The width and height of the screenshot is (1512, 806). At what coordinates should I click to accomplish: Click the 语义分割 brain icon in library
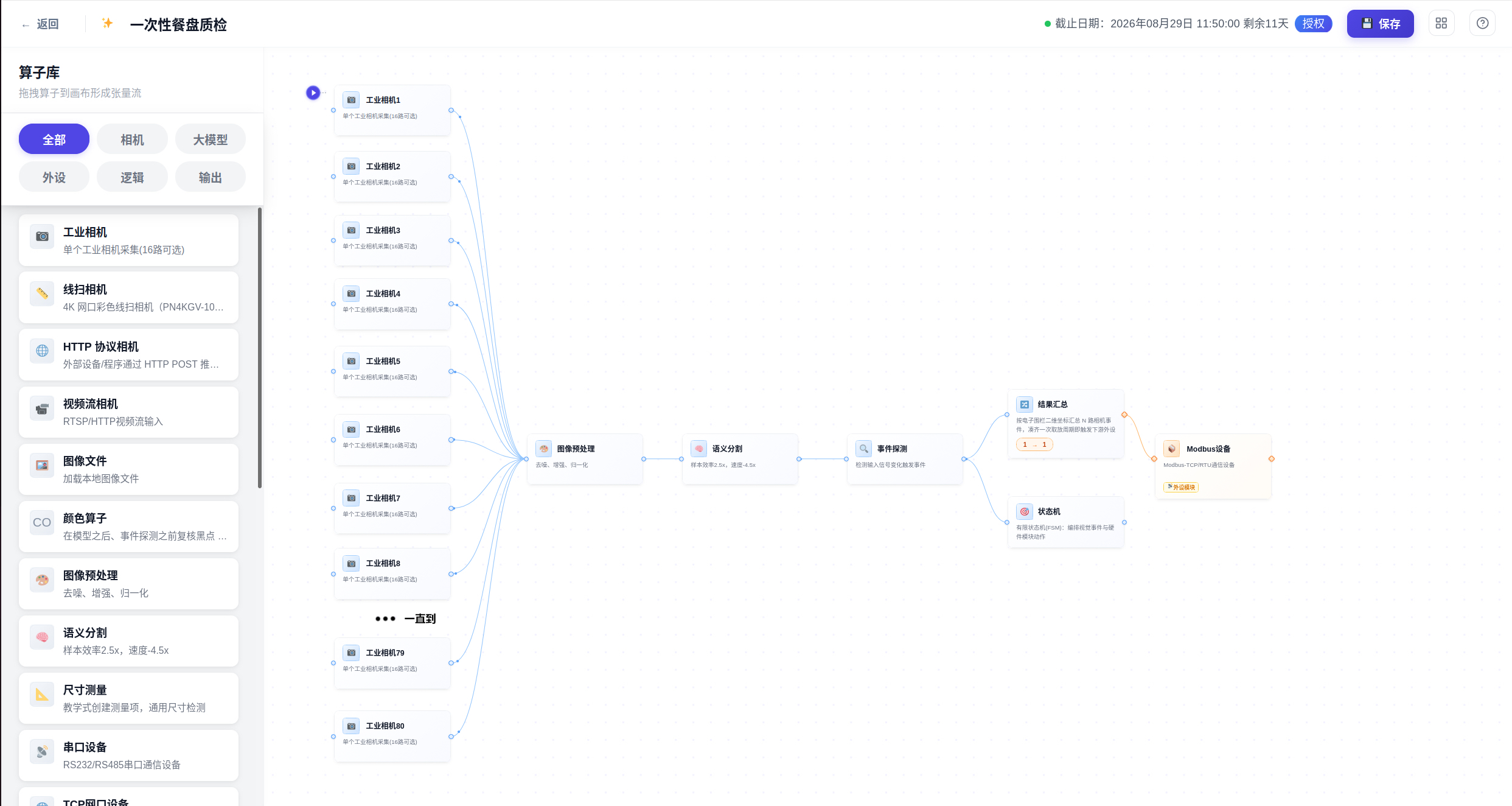pos(42,637)
